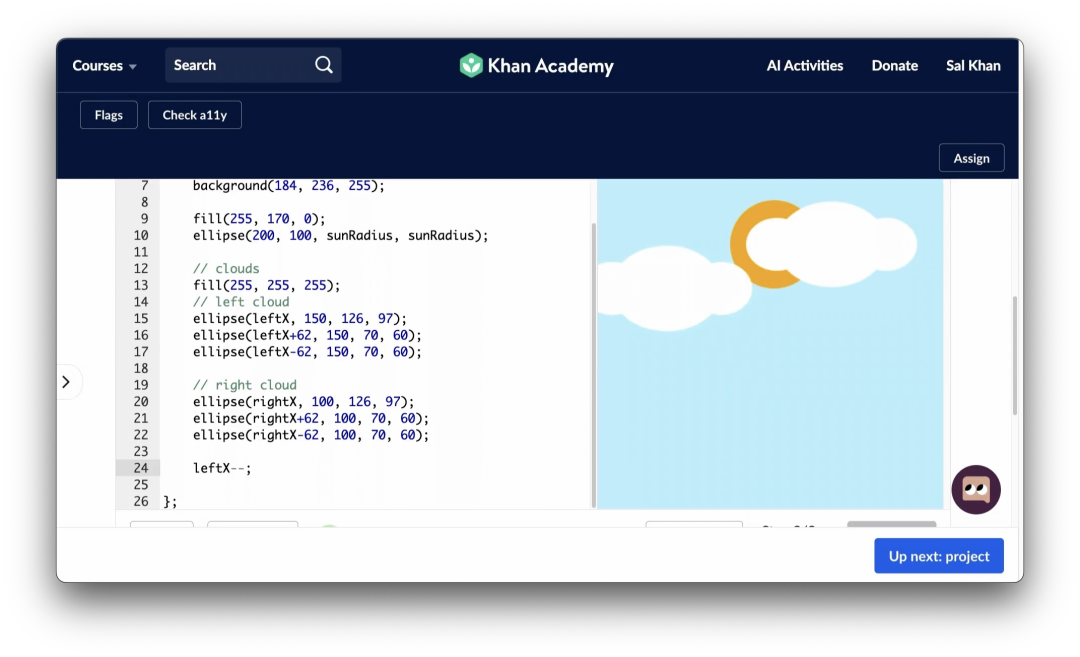
Task: Click the "// right cloud" comment
Action: (245, 385)
